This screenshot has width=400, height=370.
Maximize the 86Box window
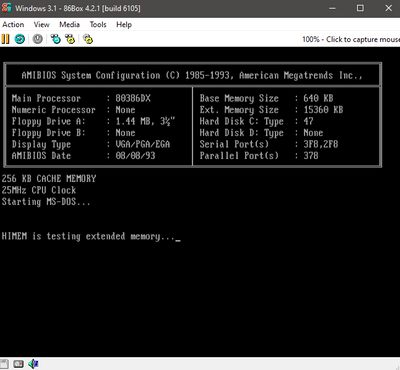pyautogui.click(x=360, y=8)
